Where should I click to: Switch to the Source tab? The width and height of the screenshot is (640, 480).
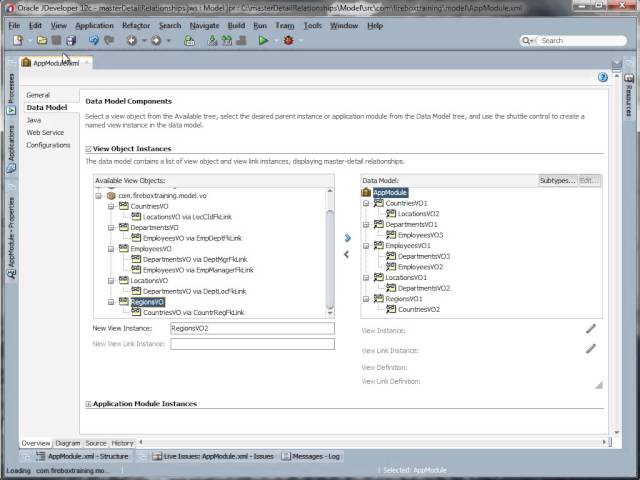[96, 443]
